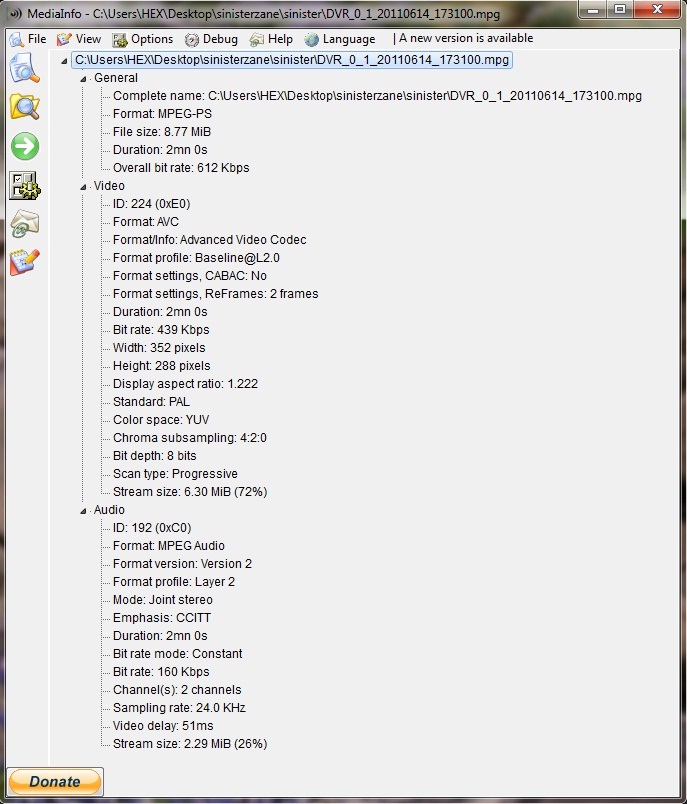Image resolution: width=687 pixels, height=804 pixels.
Task: Select the root file path tree item
Action: click(292, 60)
